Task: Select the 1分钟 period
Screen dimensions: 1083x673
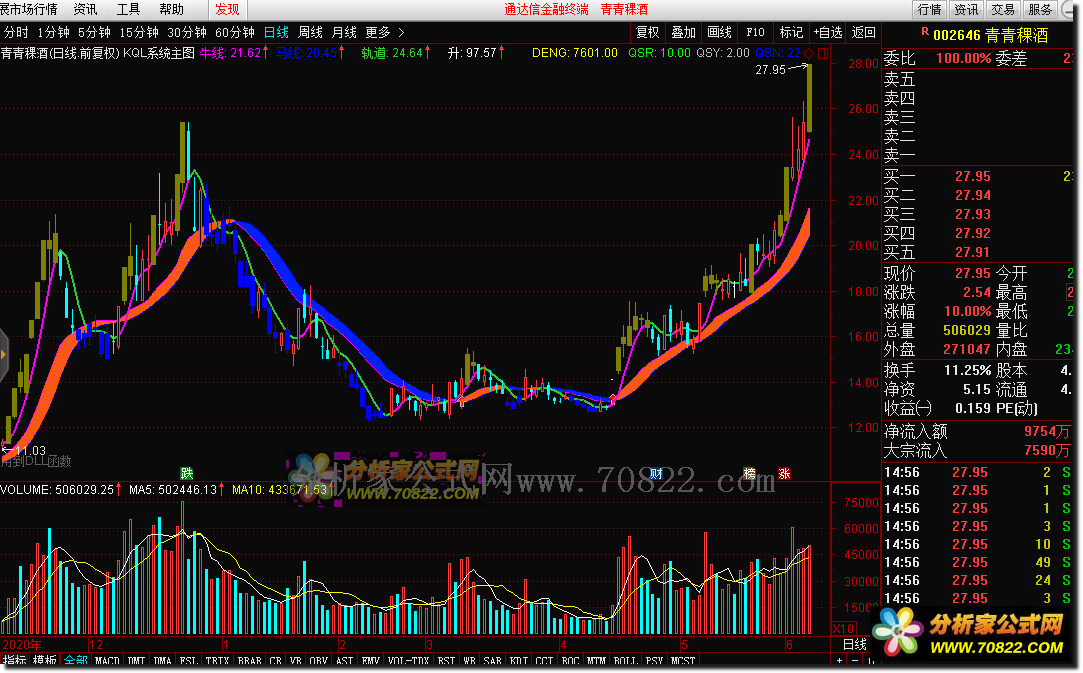Action: (53, 32)
